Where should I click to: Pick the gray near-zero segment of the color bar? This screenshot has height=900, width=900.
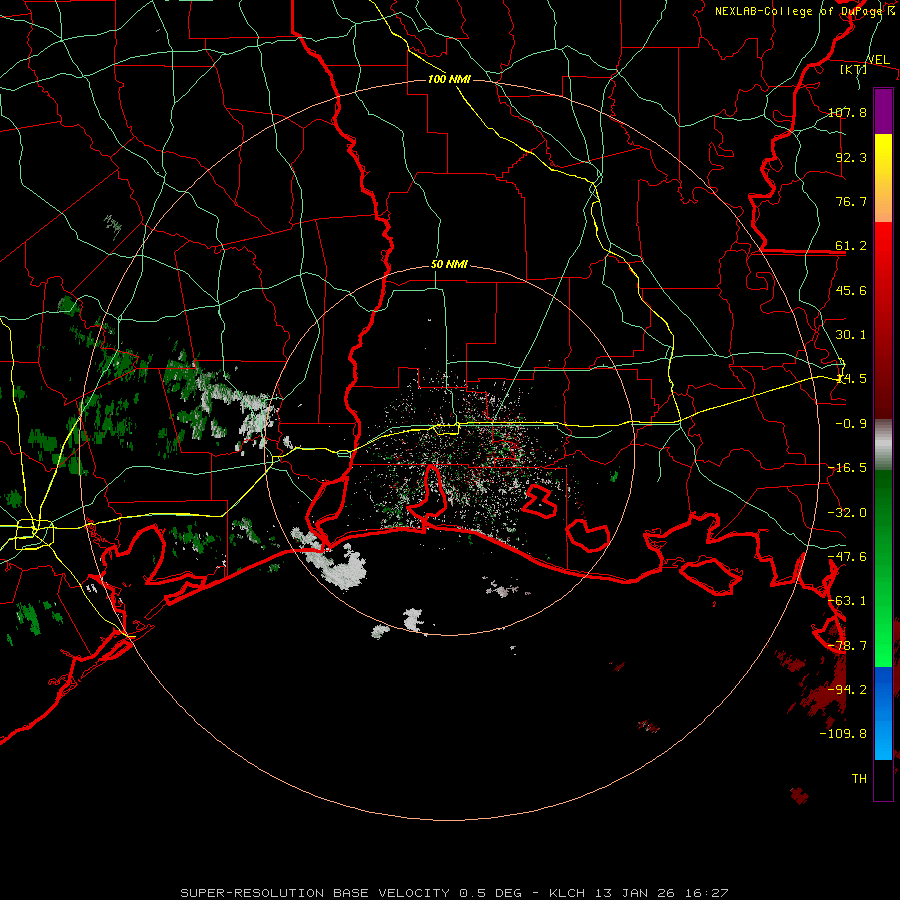tap(883, 444)
